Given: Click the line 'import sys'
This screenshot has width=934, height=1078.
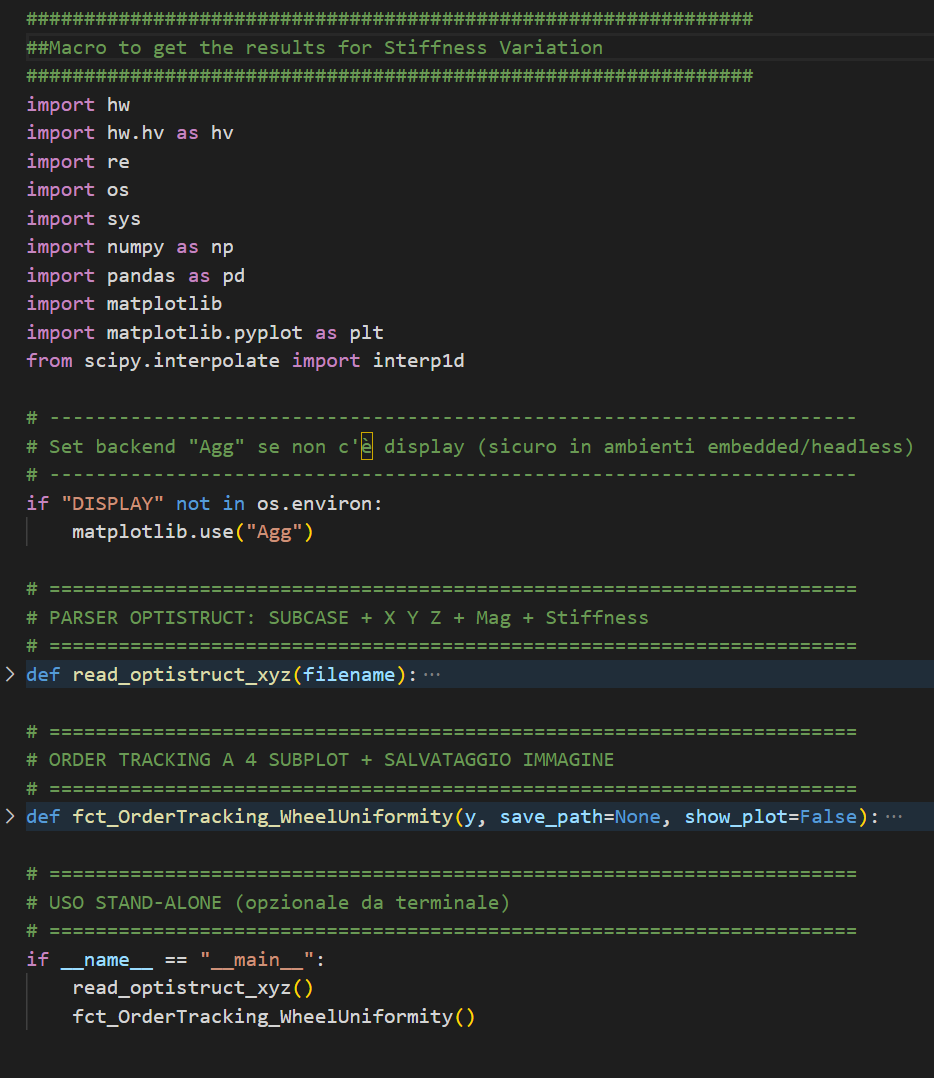Looking at the screenshot, I should click(83, 219).
